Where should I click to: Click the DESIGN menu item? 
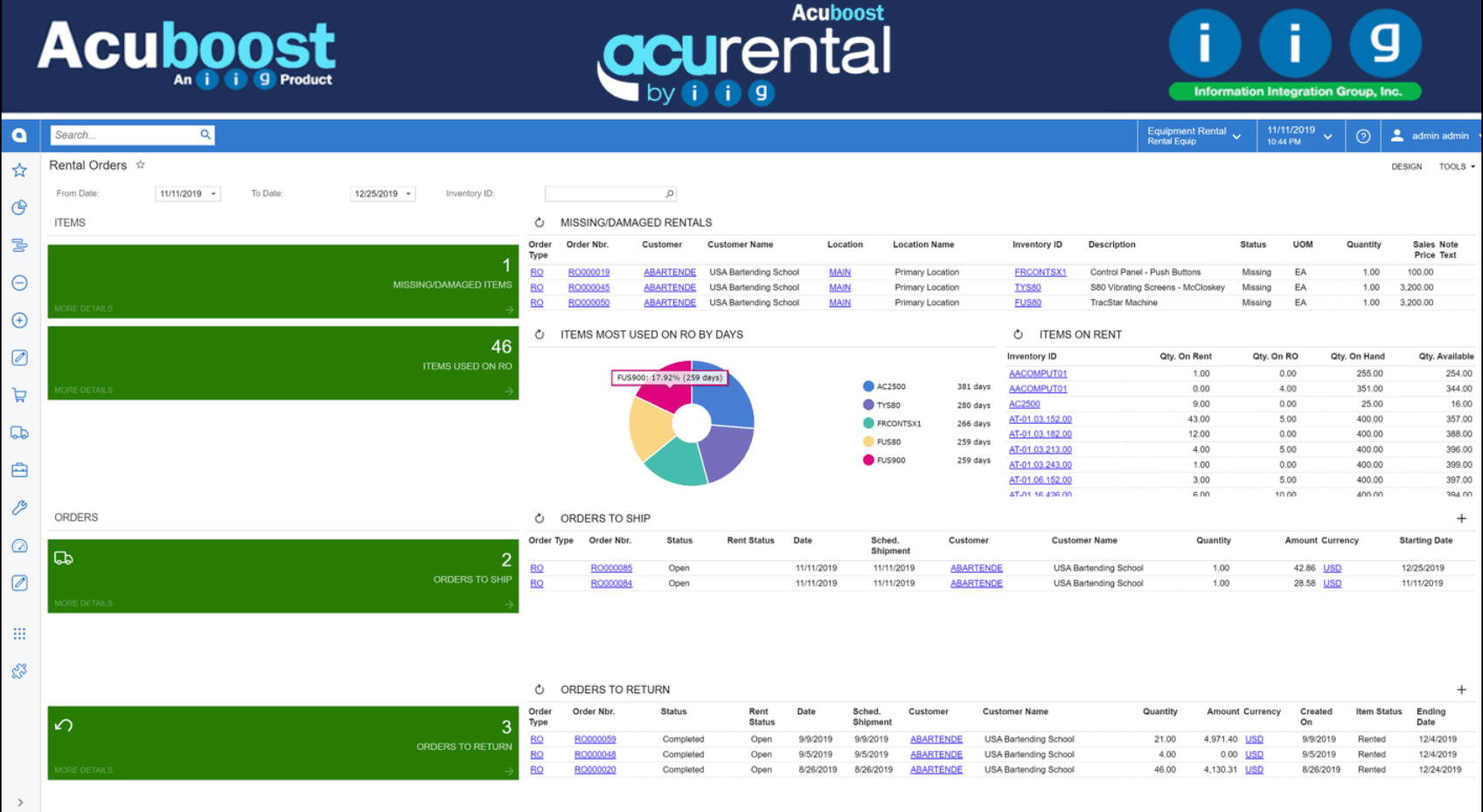1406,166
